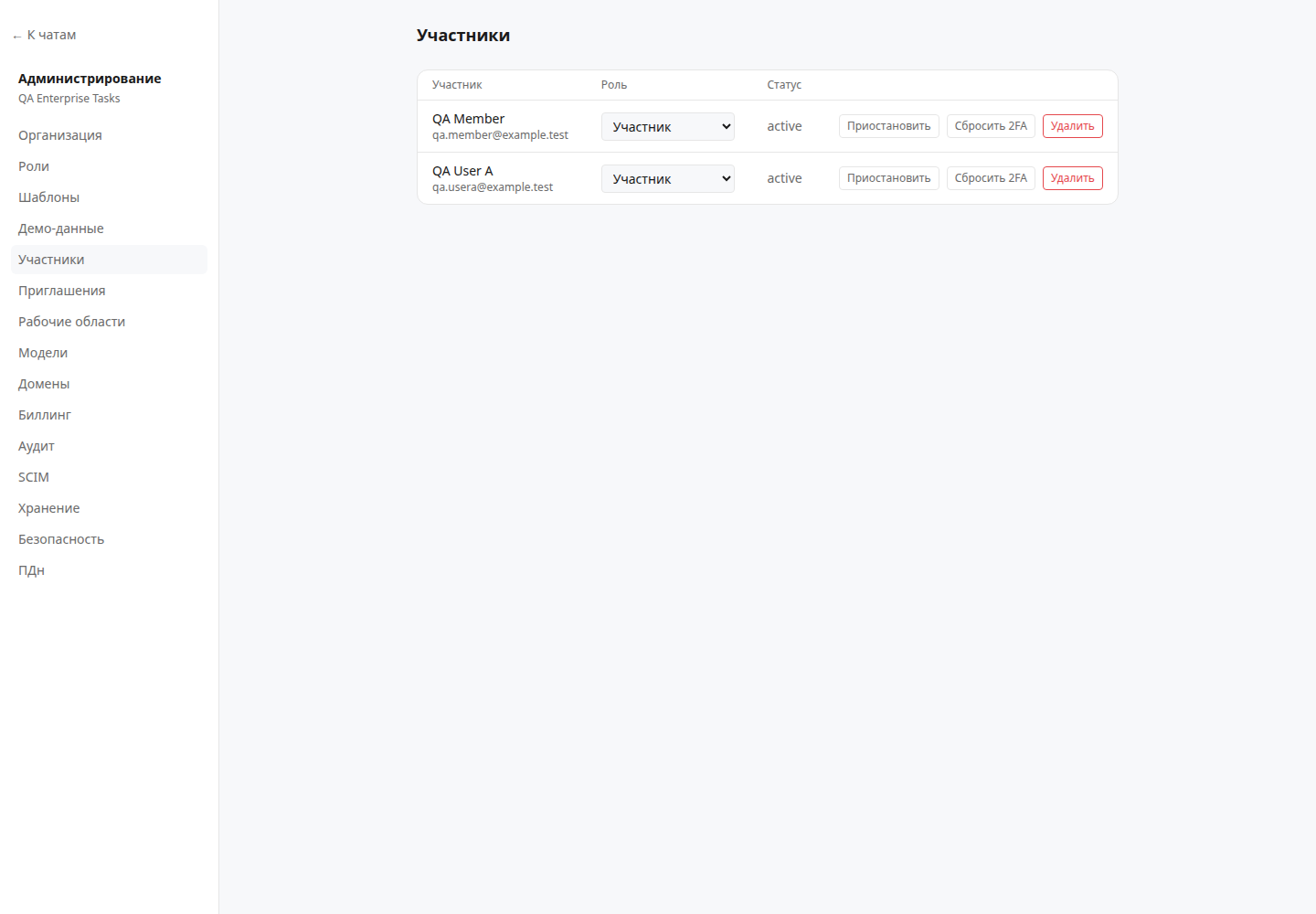Open the Роли section
The width and height of the screenshot is (1316, 914).
point(109,166)
